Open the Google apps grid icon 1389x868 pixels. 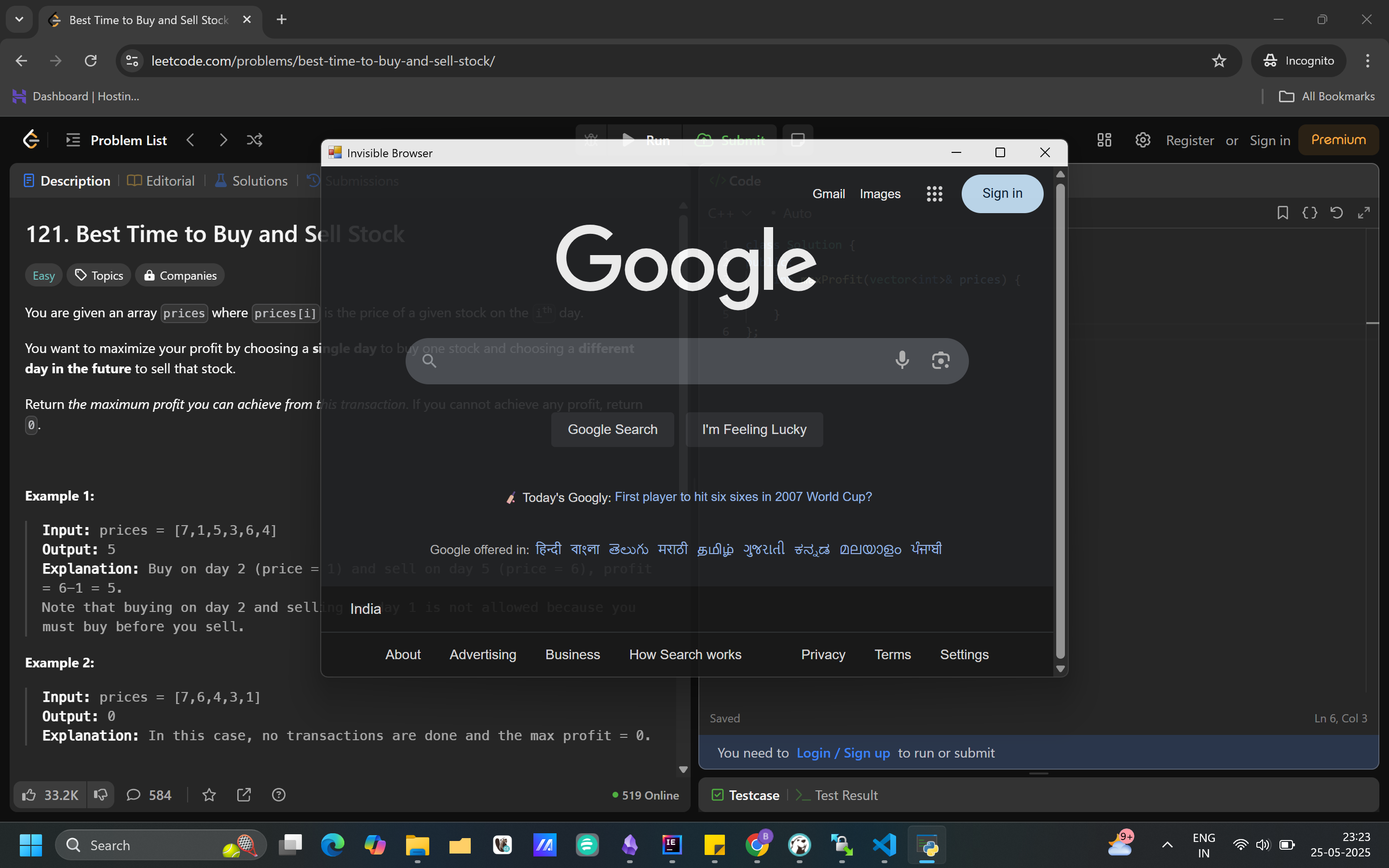(x=934, y=194)
